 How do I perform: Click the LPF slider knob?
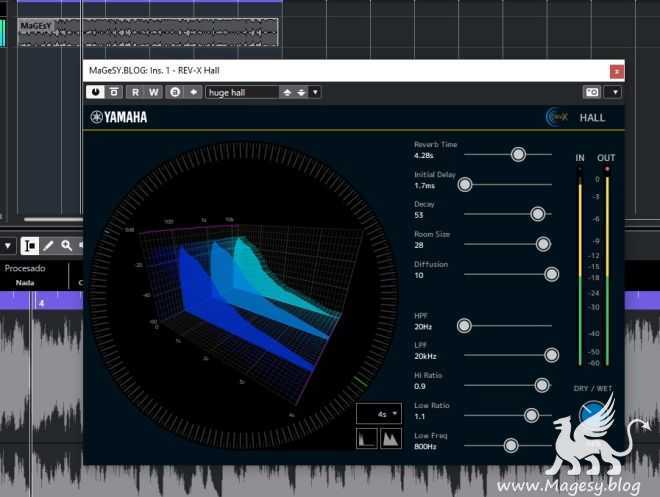click(x=551, y=355)
